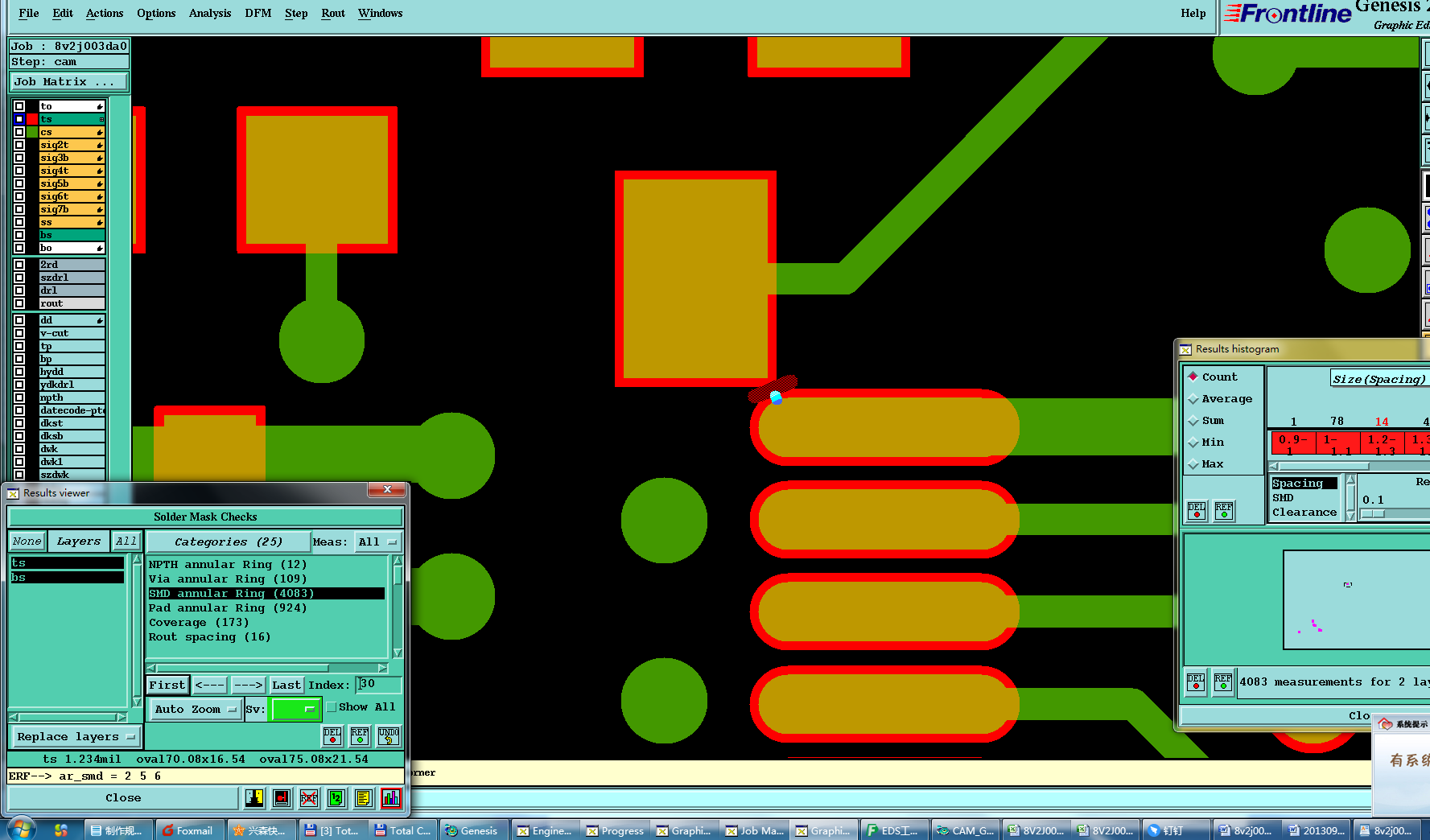
Task: Click the green numbered-page icon in Results viewer
Action: click(336, 798)
